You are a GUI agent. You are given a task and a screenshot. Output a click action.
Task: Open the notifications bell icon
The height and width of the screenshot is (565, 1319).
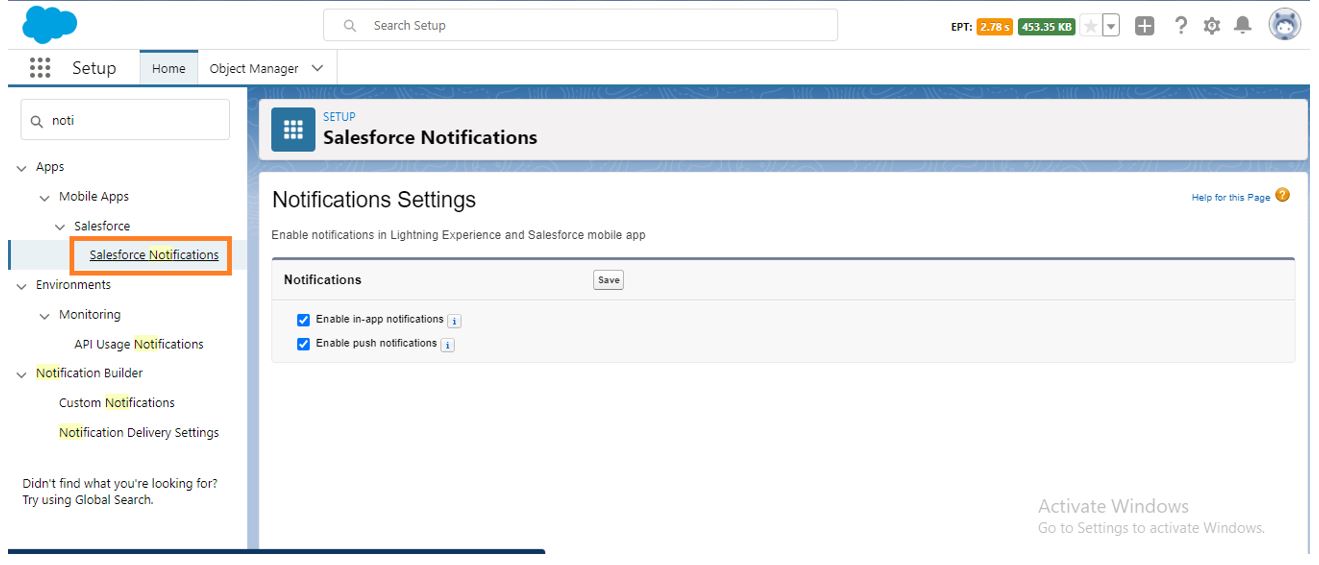click(x=1243, y=26)
